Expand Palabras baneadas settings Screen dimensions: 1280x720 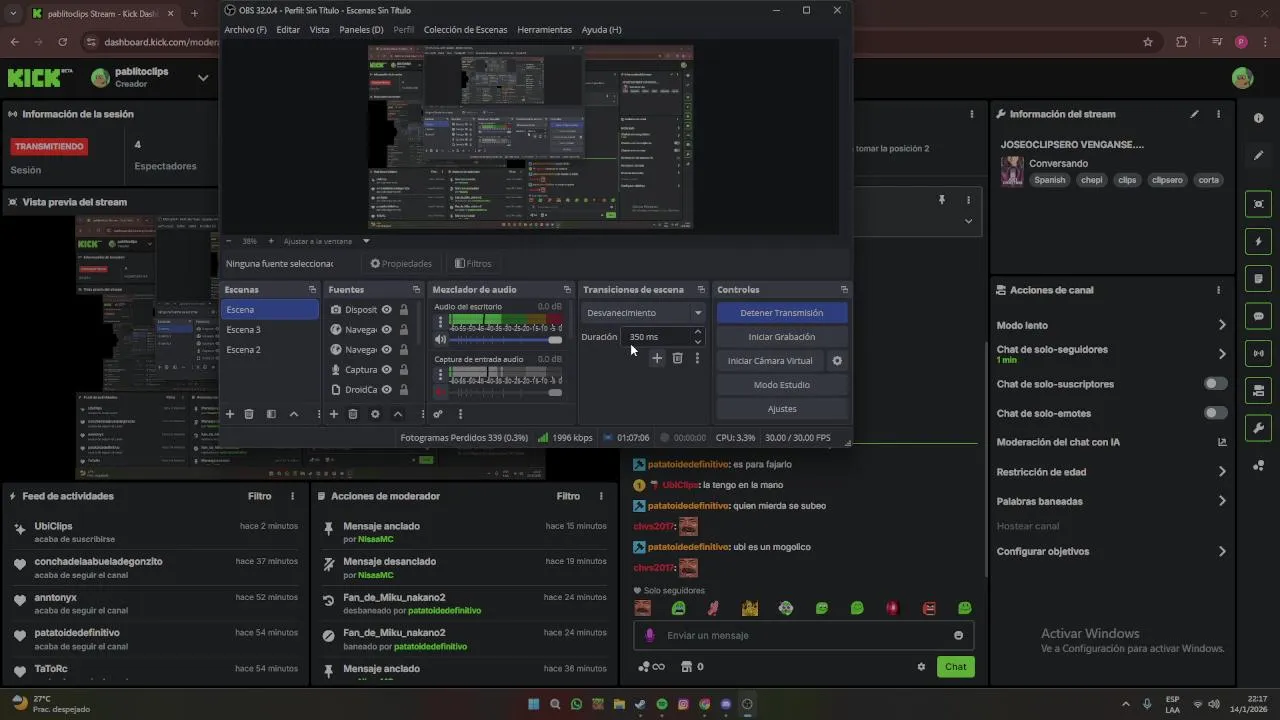(1222, 501)
